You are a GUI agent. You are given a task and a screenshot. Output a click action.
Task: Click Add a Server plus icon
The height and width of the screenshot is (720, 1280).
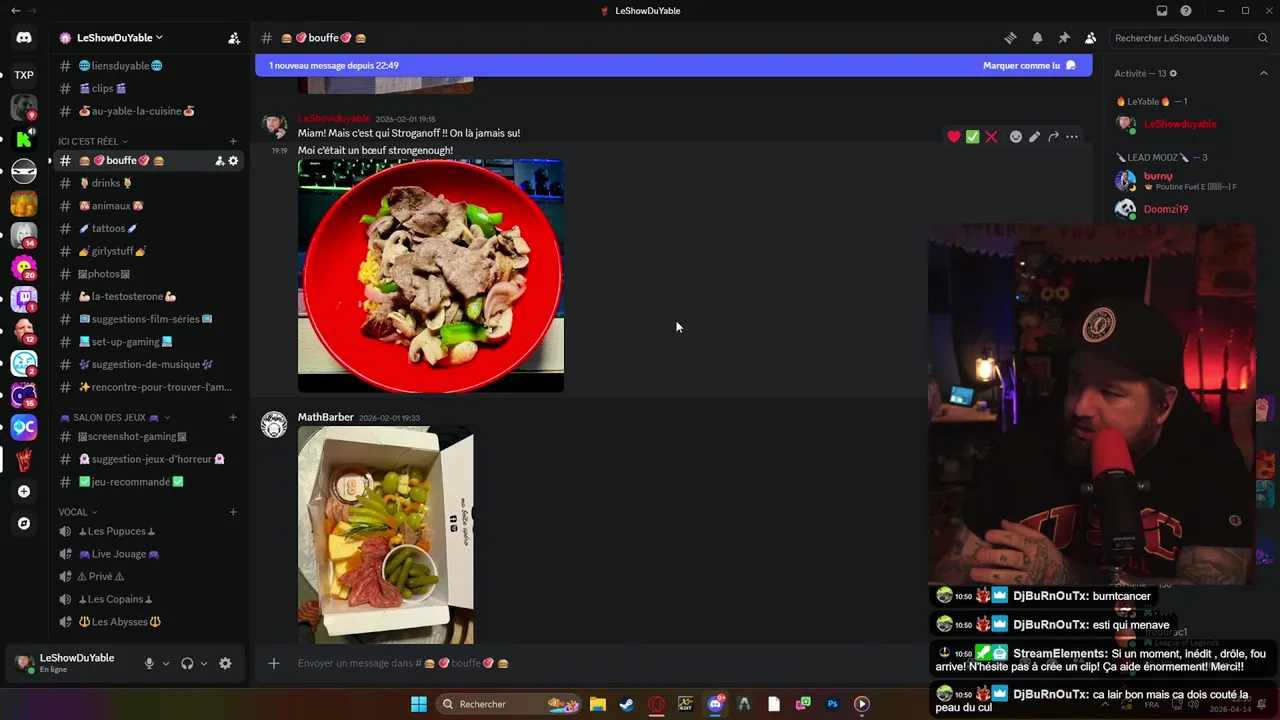(24, 491)
